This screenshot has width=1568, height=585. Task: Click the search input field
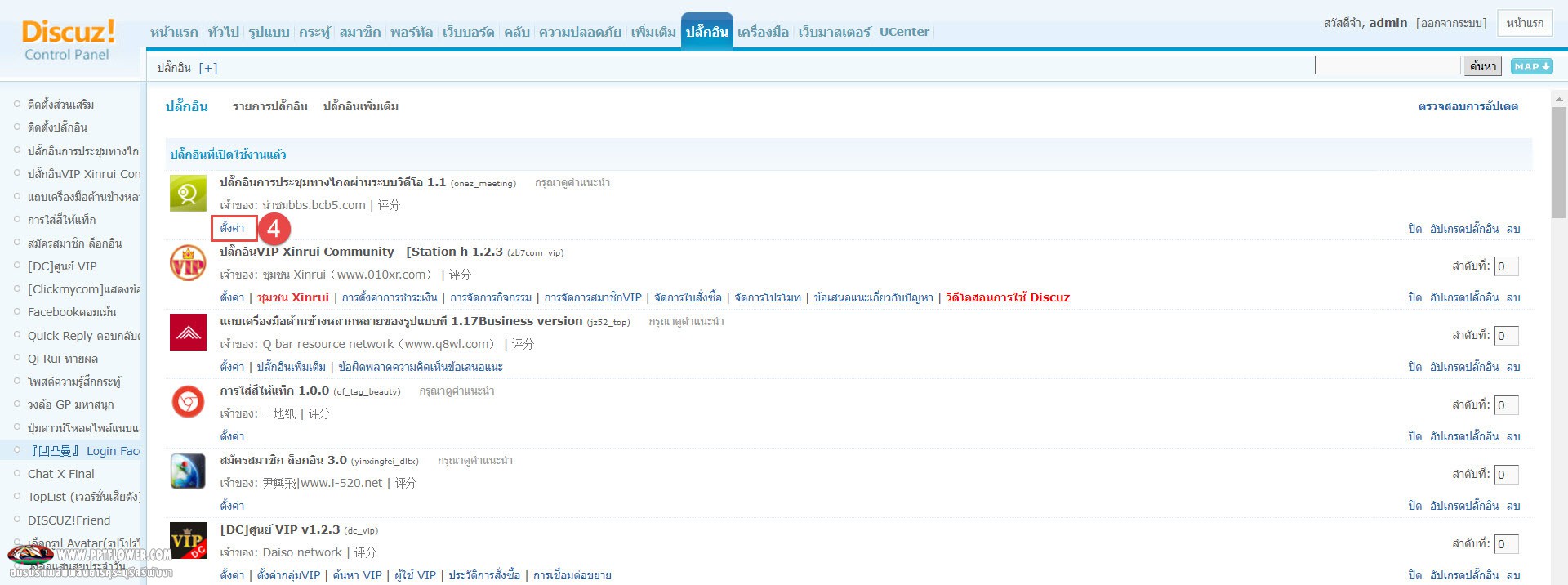click(1388, 65)
